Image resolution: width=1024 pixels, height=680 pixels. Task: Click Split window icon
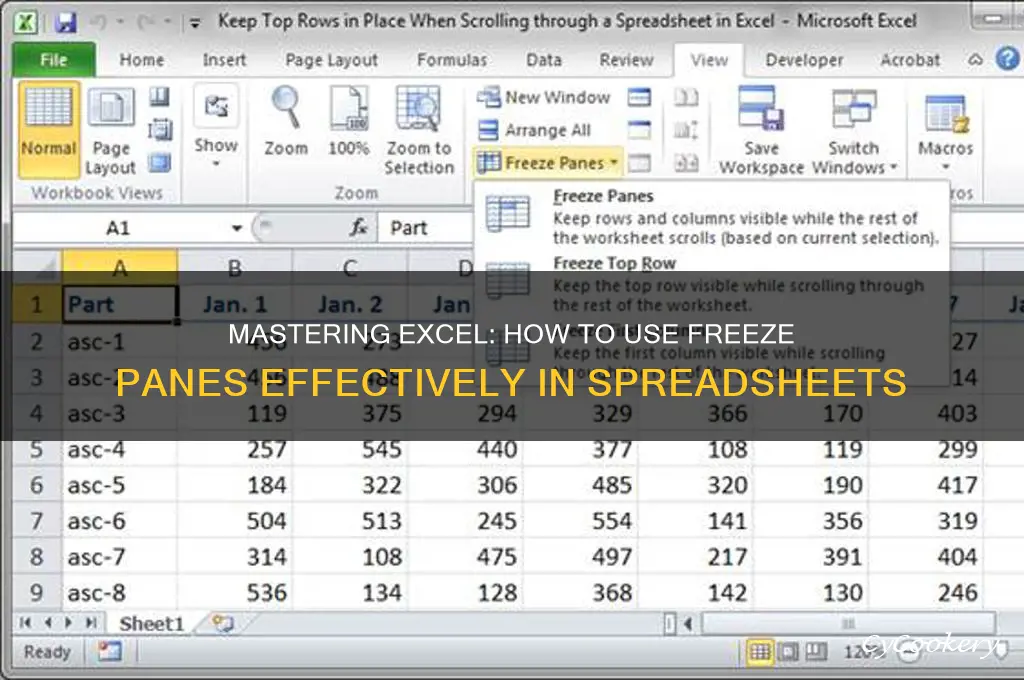click(x=639, y=98)
